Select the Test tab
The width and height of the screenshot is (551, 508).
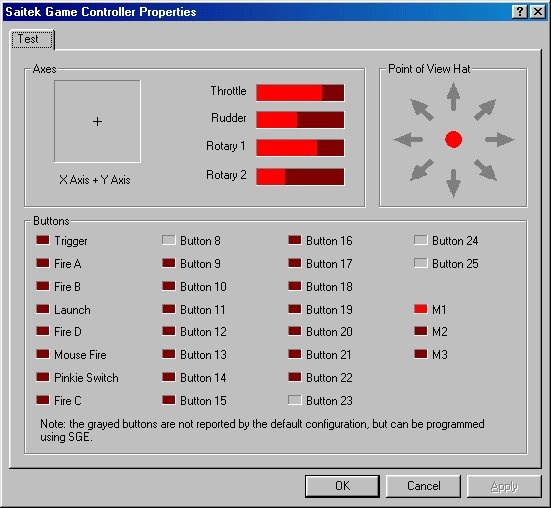click(x=32, y=39)
